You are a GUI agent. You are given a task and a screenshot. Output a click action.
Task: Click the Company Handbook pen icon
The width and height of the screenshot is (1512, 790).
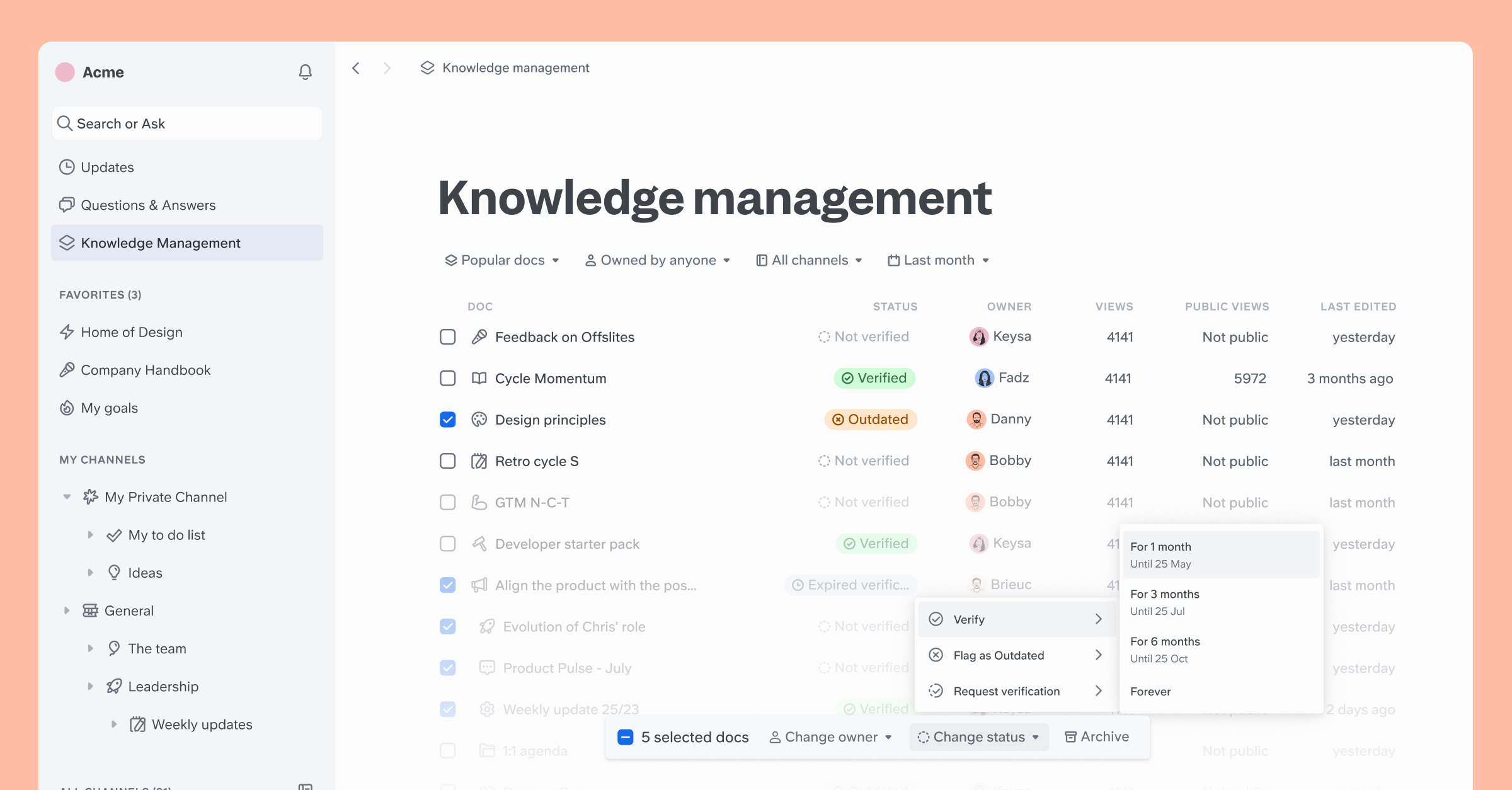67,370
